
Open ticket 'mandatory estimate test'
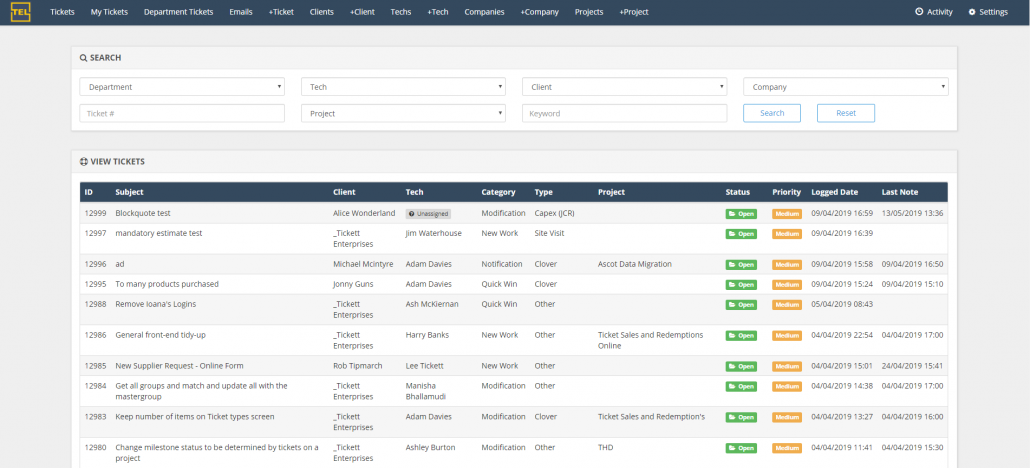159,233
